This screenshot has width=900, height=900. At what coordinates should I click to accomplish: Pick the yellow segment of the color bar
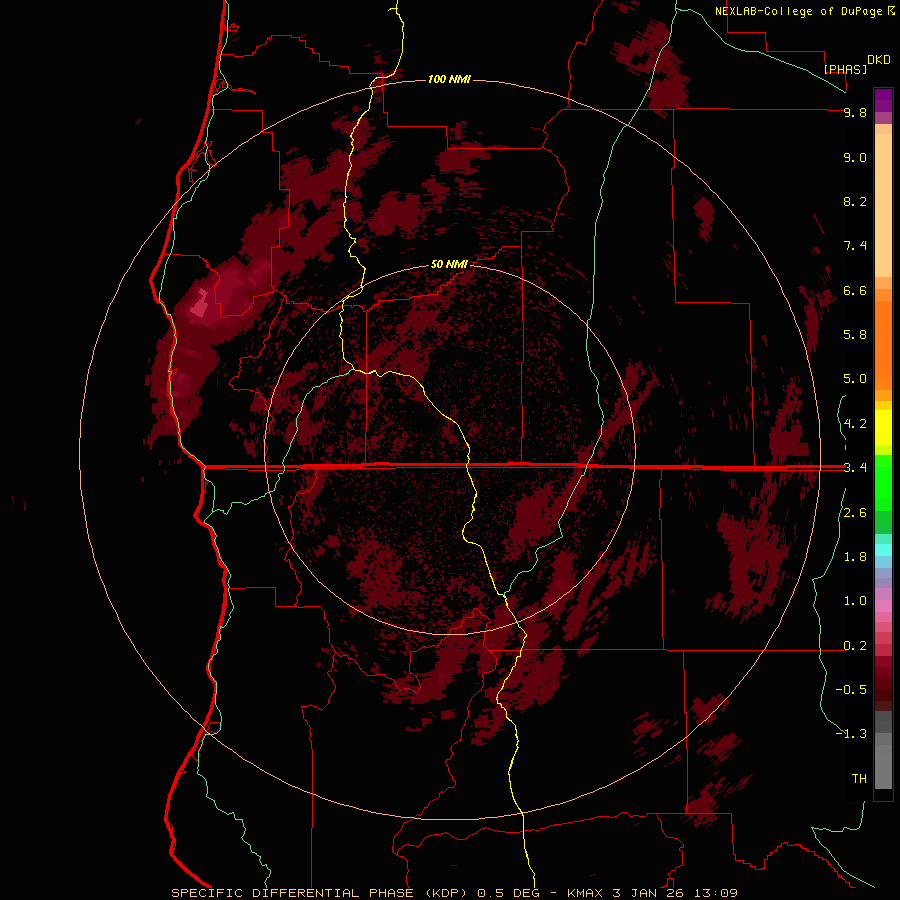(883, 428)
